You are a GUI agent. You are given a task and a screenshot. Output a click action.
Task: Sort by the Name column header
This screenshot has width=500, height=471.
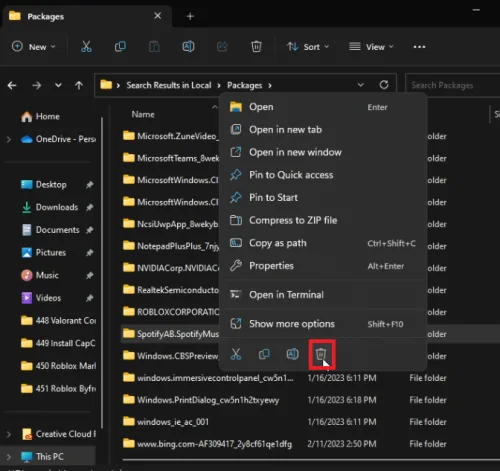click(x=143, y=114)
